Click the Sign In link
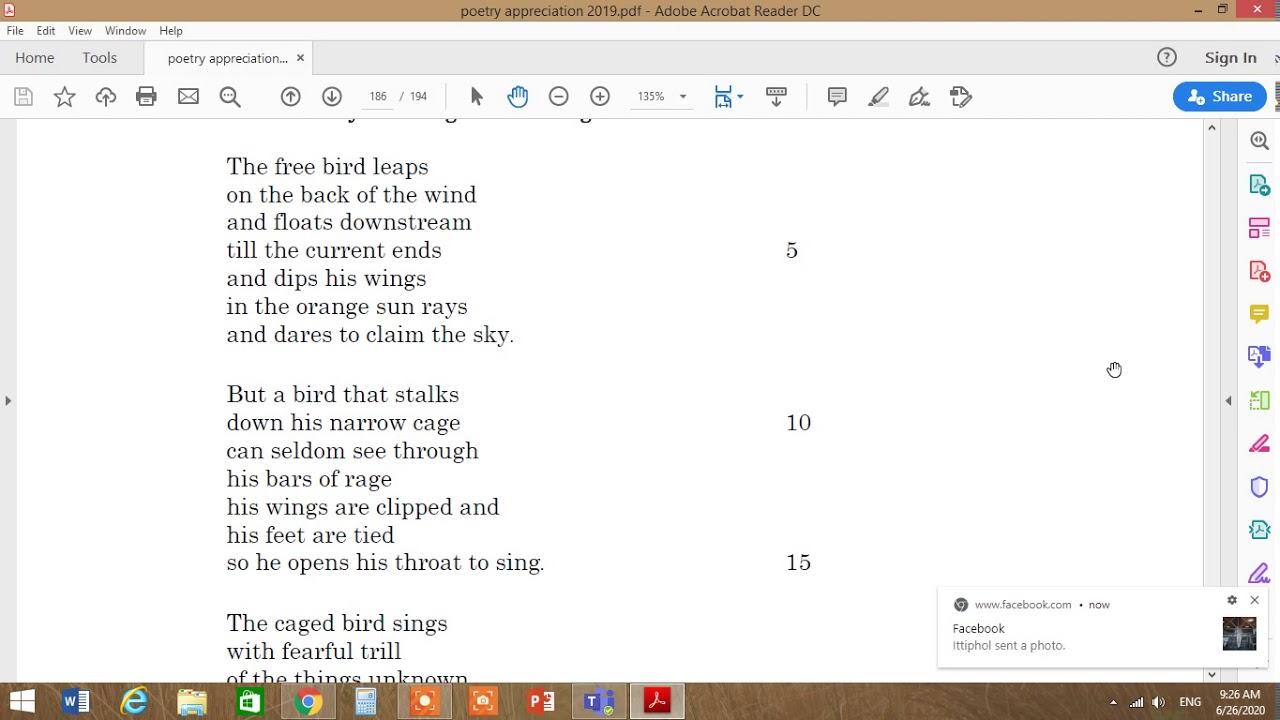The height and width of the screenshot is (720, 1280). click(1231, 58)
